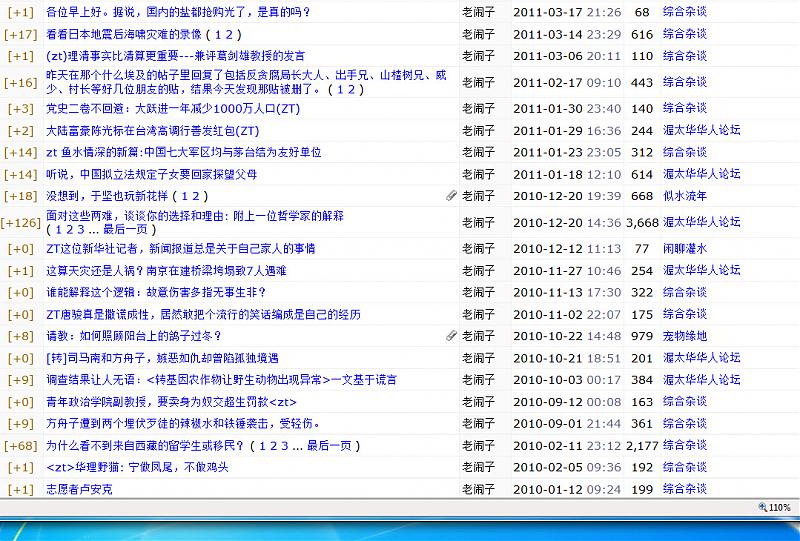Image resolution: width=800 pixels, height=541 pixels.
Task: Jump to 最后一页 of 西藏的留学生 thread
Action: click(x=326, y=446)
